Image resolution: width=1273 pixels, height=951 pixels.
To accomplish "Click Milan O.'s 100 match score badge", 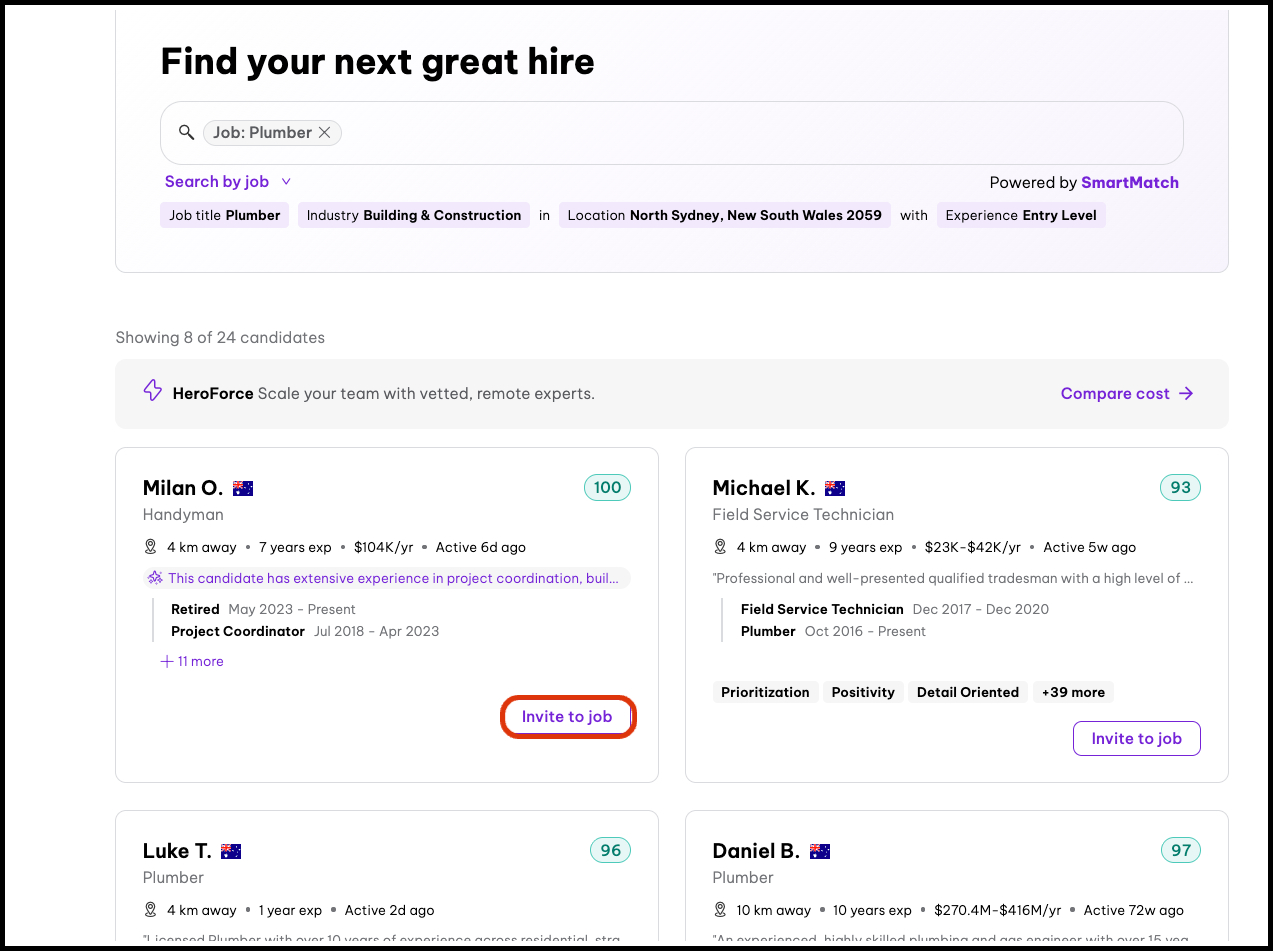I will [x=607, y=488].
